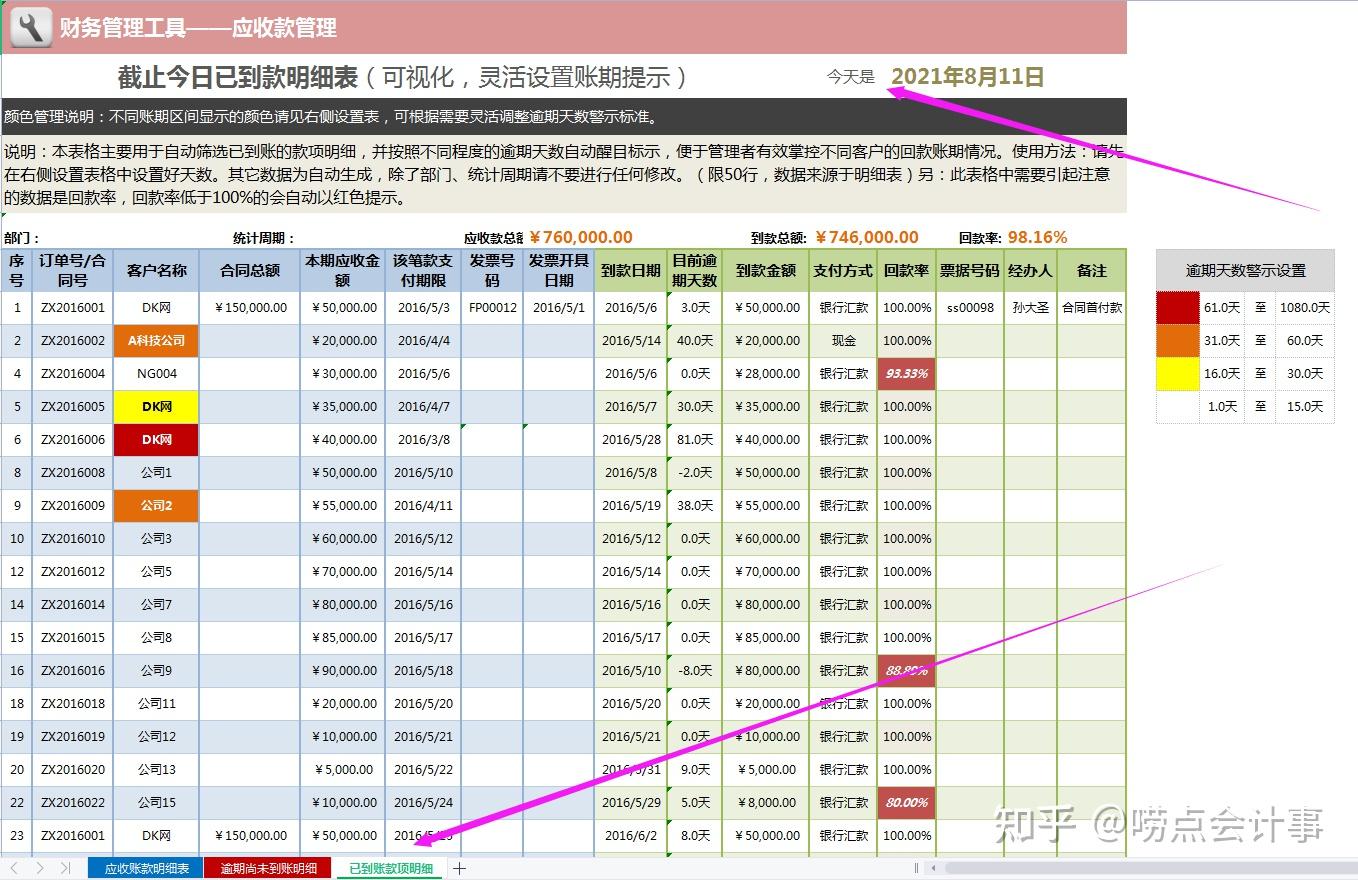
Task: Click the 本期应收金额 column header
Action: [x=343, y=270]
